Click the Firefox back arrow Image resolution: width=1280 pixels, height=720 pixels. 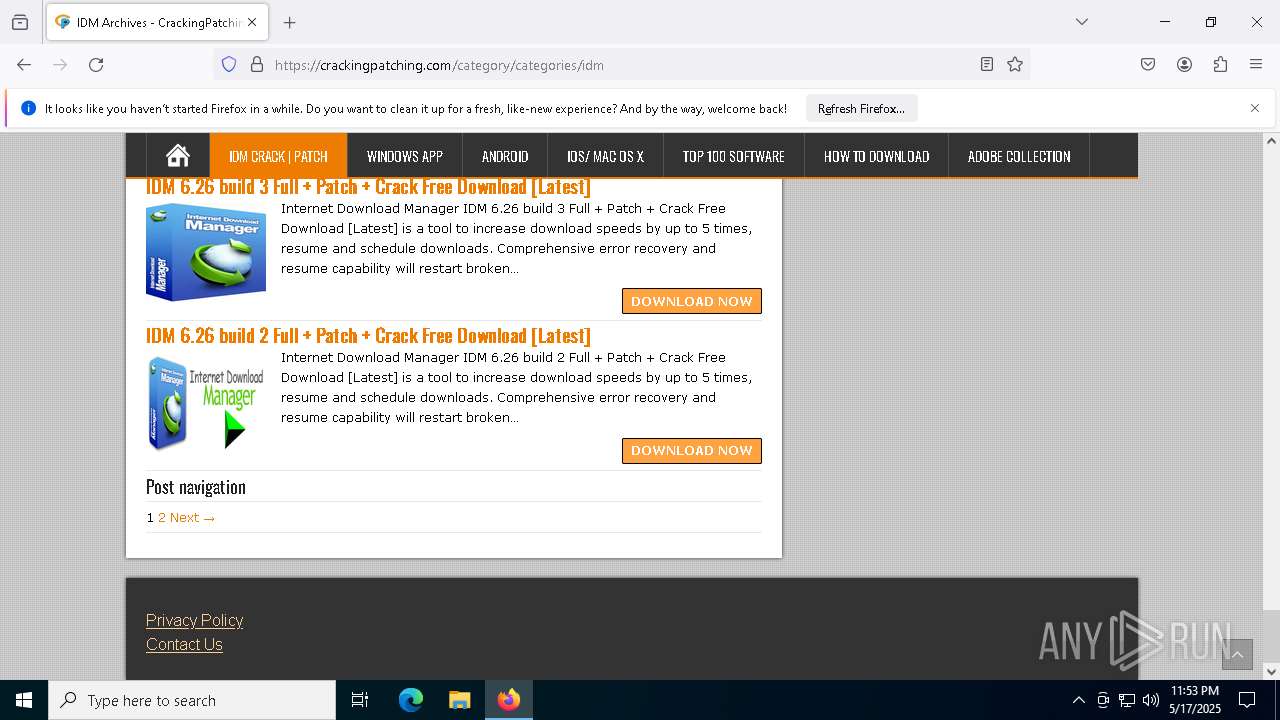[24, 65]
